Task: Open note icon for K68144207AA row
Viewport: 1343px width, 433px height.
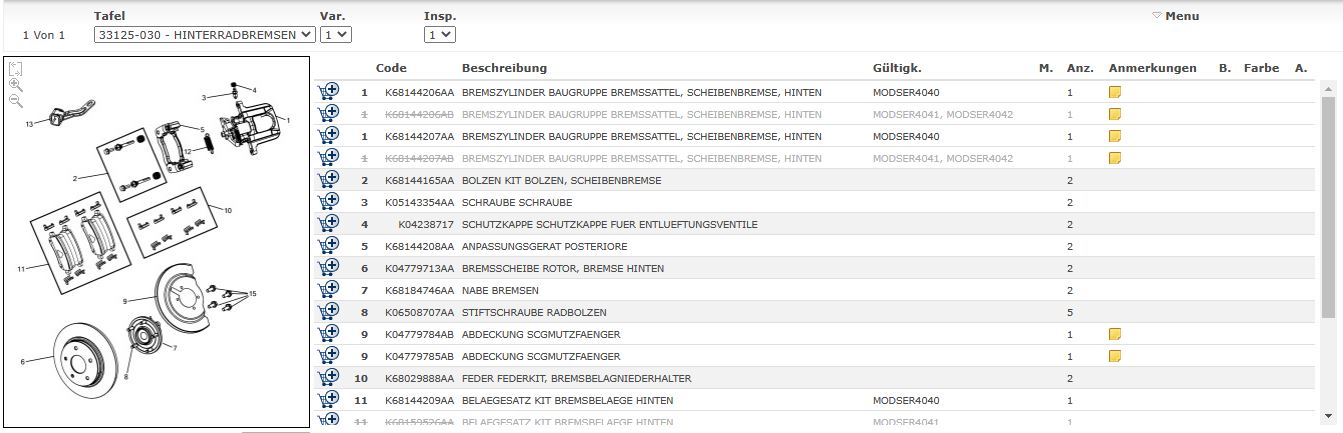Action: pos(1115,136)
